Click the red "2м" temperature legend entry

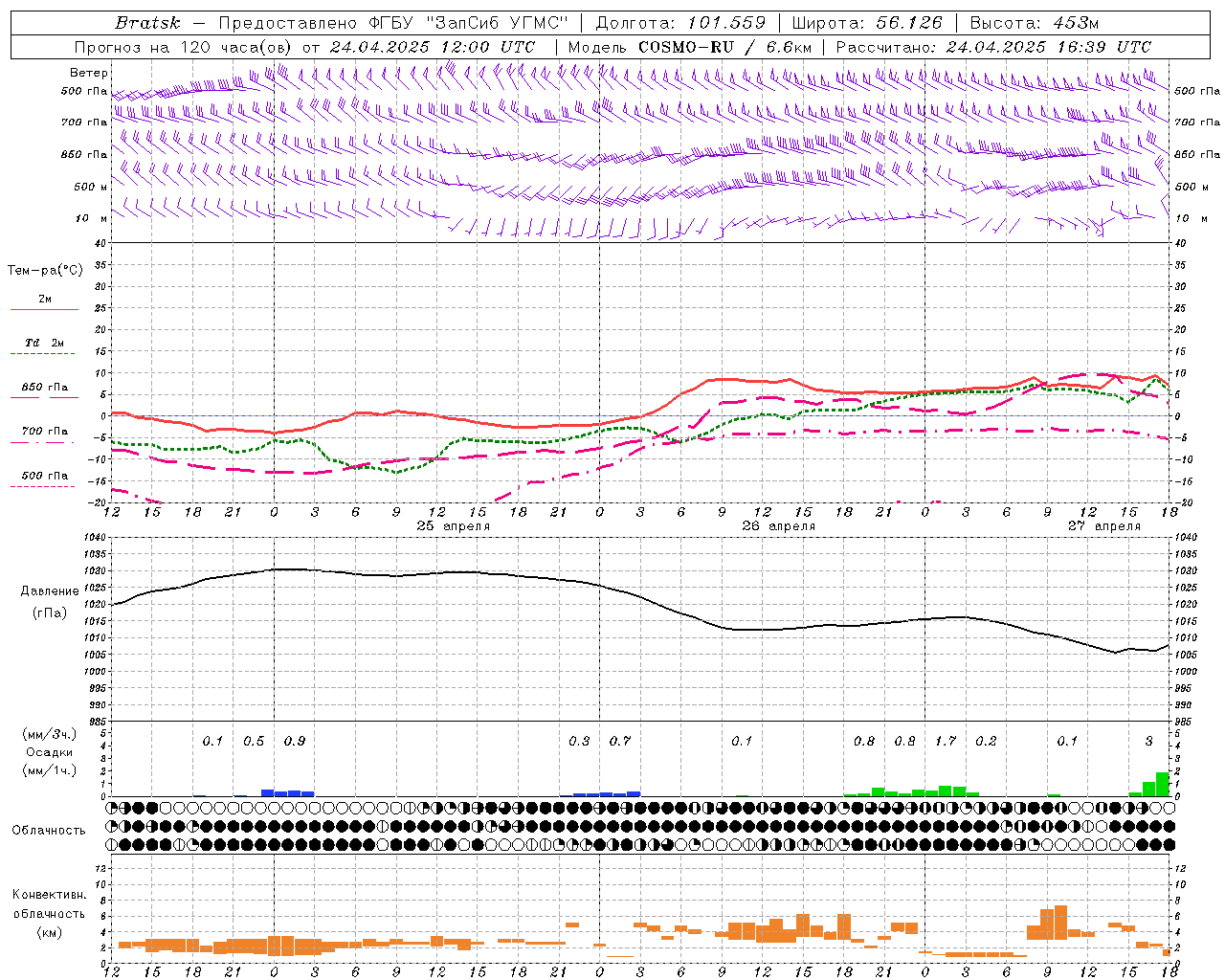45,300
